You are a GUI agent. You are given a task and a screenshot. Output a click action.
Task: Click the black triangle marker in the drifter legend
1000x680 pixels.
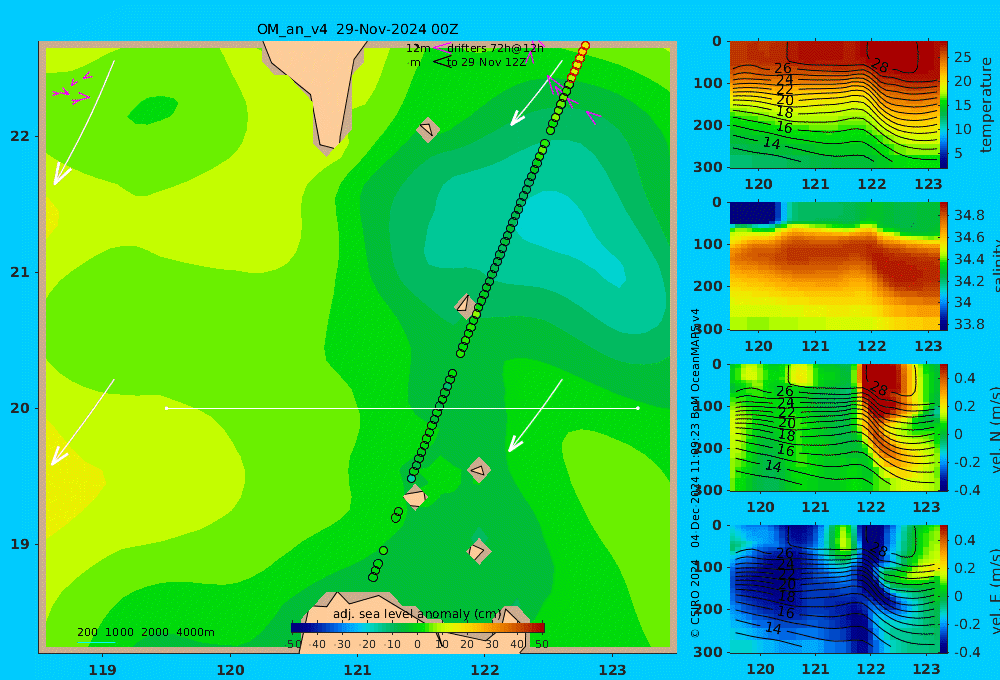[441, 62]
